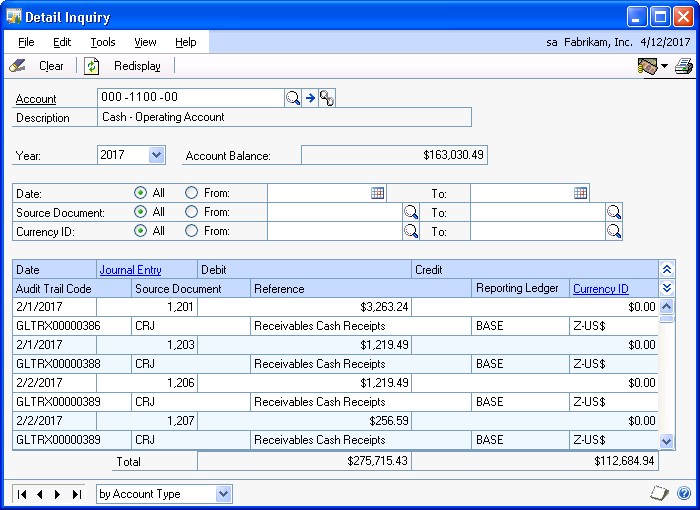700x510 pixels.
Task: Click the journal entry 1,206 cell
Action: tap(147, 383)
